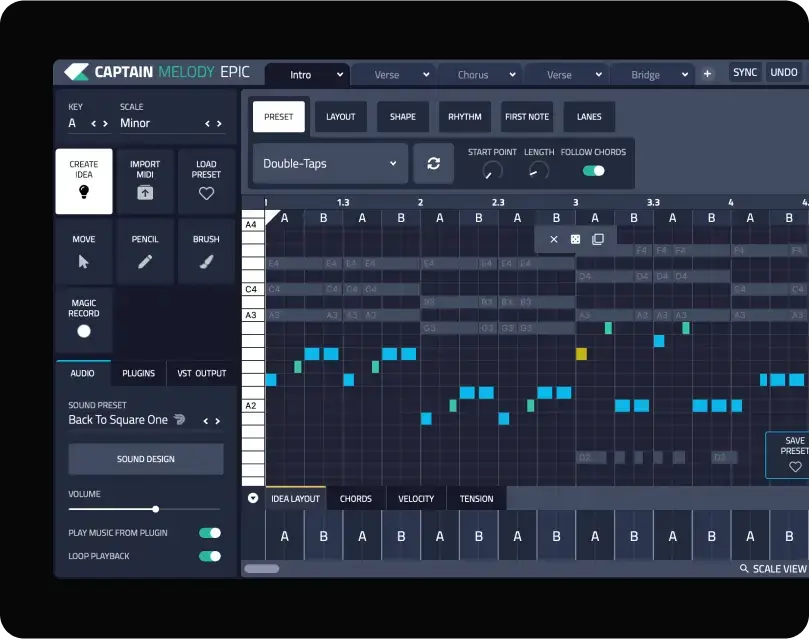Click the Load Preset heart button

(206, 181)
